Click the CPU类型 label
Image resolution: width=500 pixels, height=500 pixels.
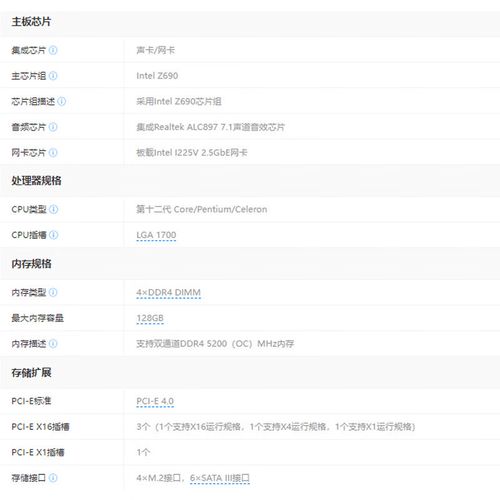point(29,209)
